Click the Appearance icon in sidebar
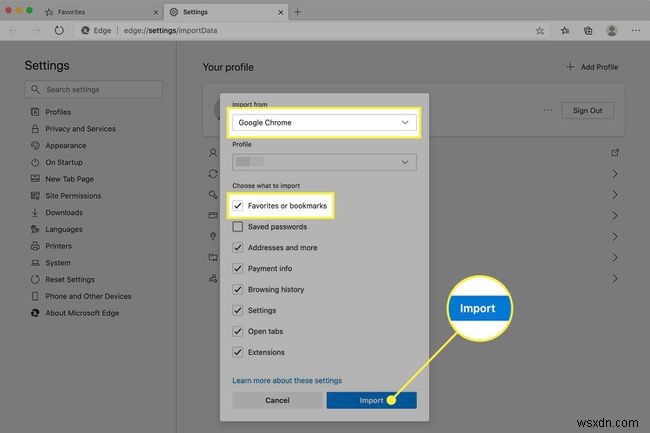This screenshot has width=650, height=433. (x=35, y=145)
